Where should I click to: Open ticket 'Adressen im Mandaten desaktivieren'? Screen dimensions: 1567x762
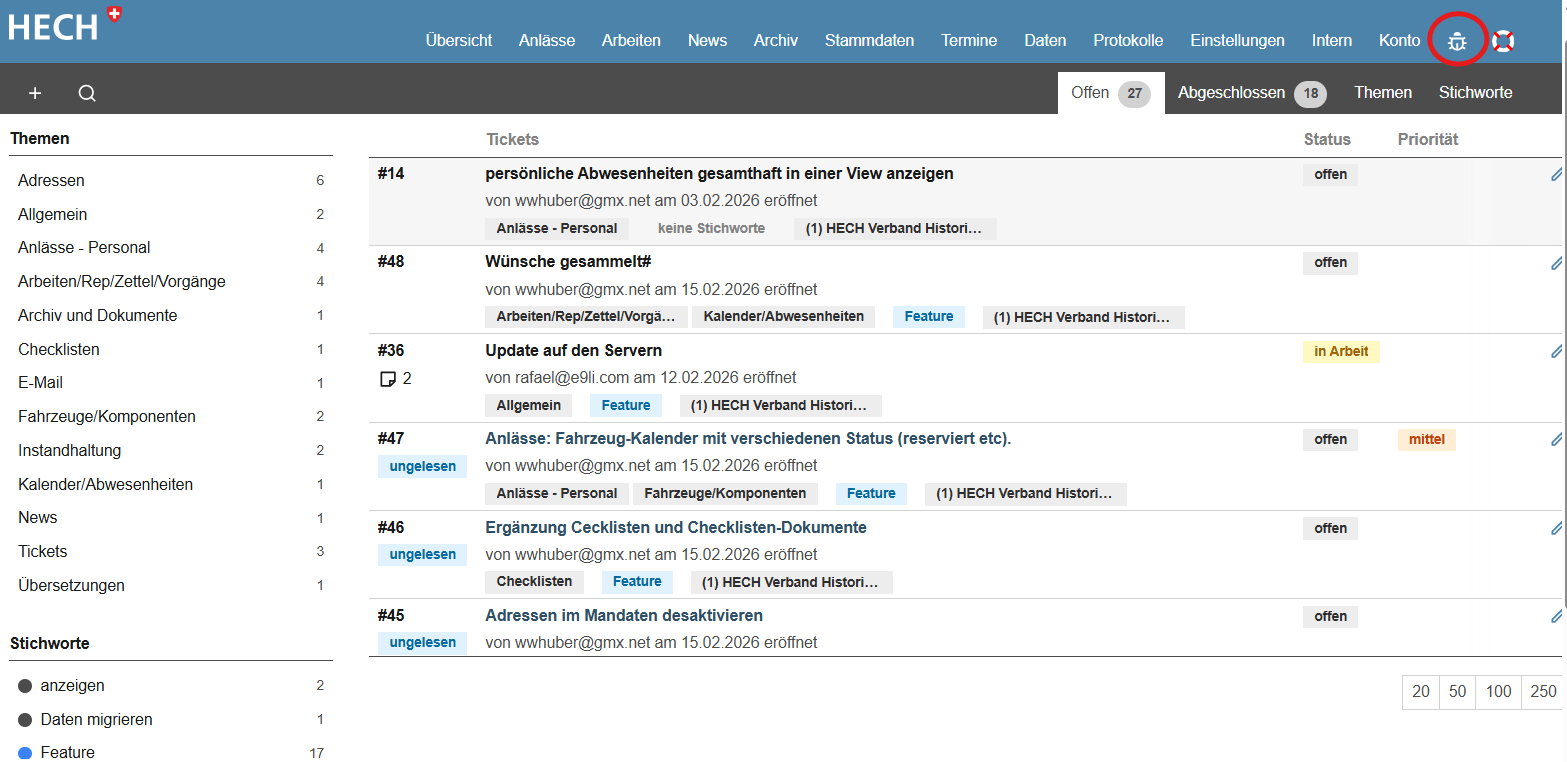[624, 616]
